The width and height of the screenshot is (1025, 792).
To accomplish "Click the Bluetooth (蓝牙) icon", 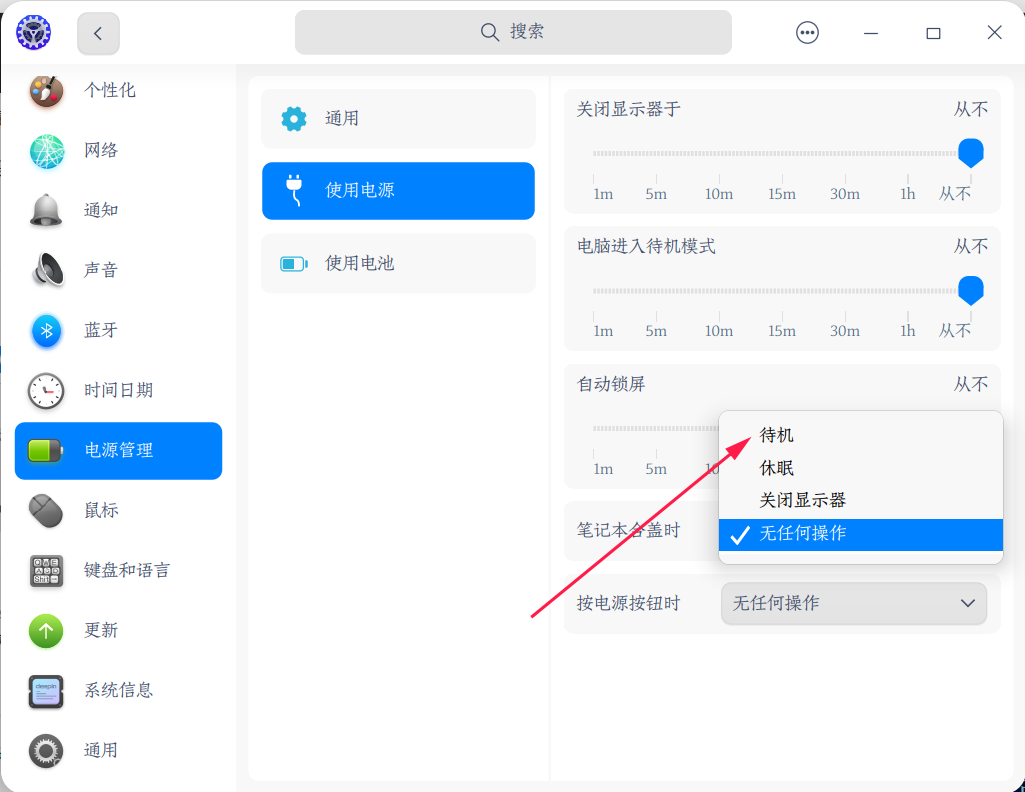I will point(46,331).
